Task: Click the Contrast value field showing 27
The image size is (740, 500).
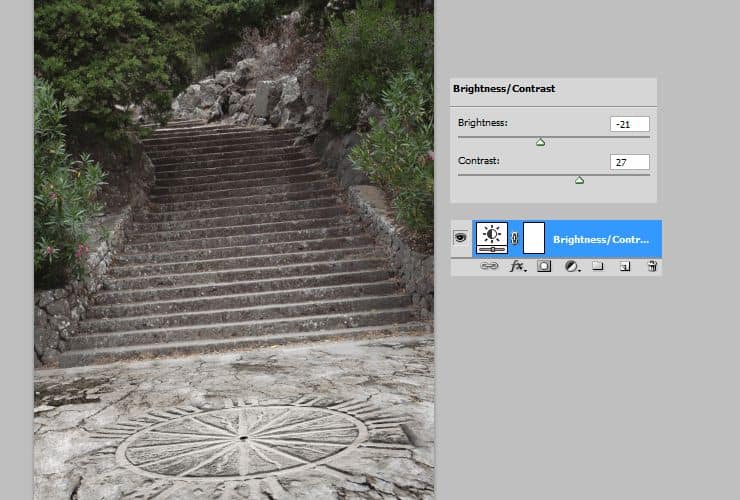Action: [x=629, y=161]
